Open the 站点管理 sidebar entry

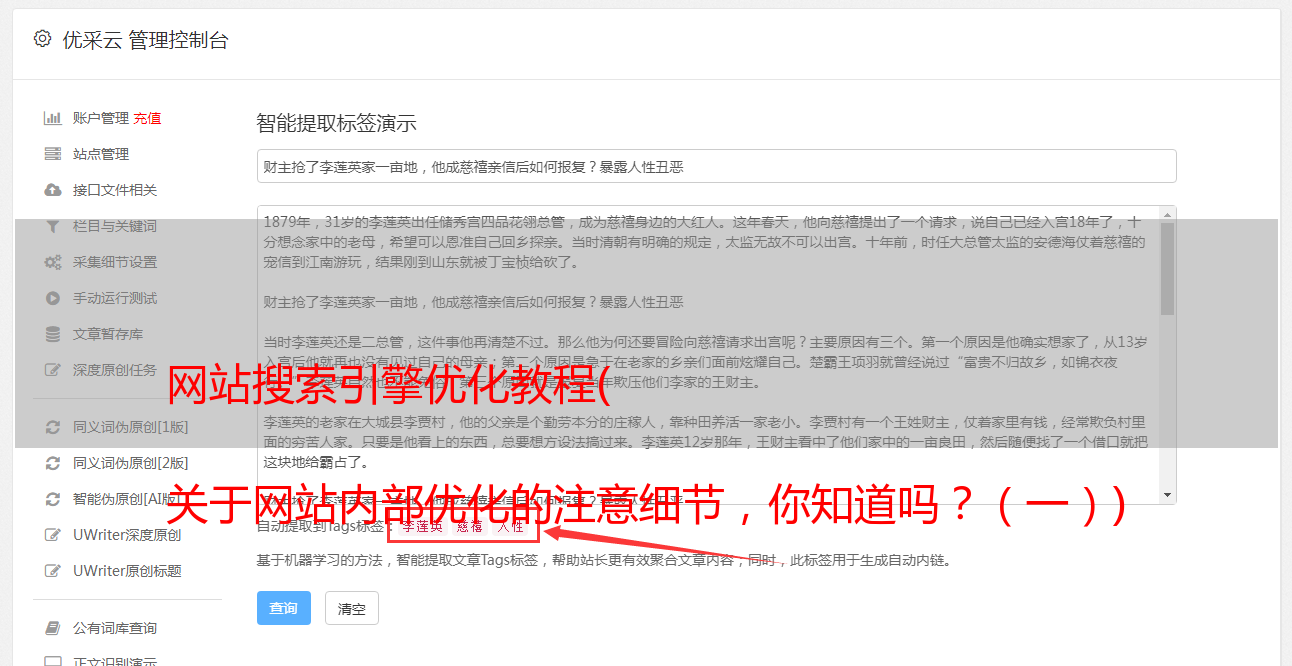[x=101, y=154]
